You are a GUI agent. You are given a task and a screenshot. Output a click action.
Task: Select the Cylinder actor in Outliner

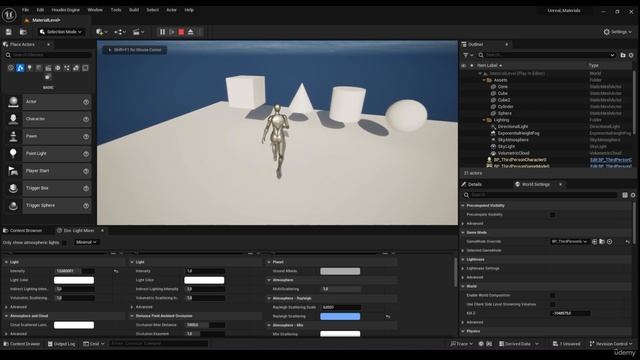[506, 107]
